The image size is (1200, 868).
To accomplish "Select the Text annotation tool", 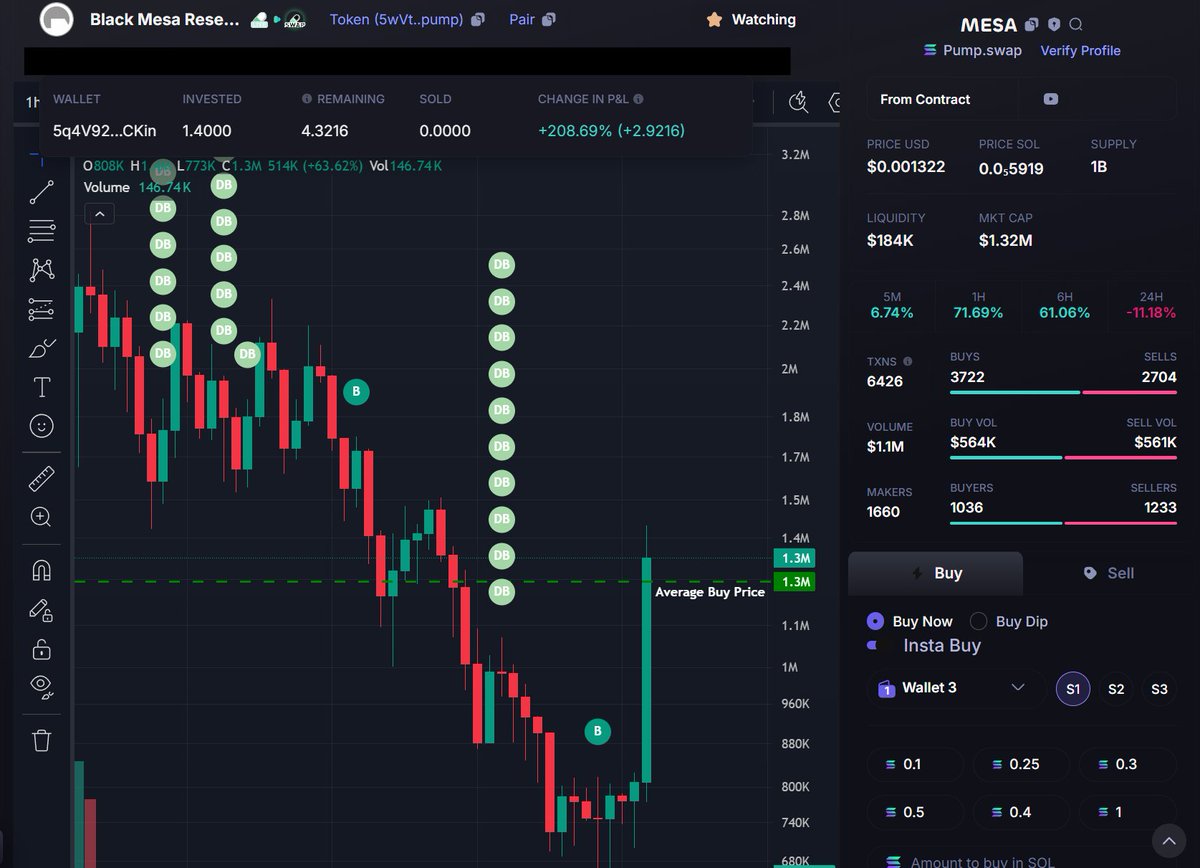I will point(41,387).
